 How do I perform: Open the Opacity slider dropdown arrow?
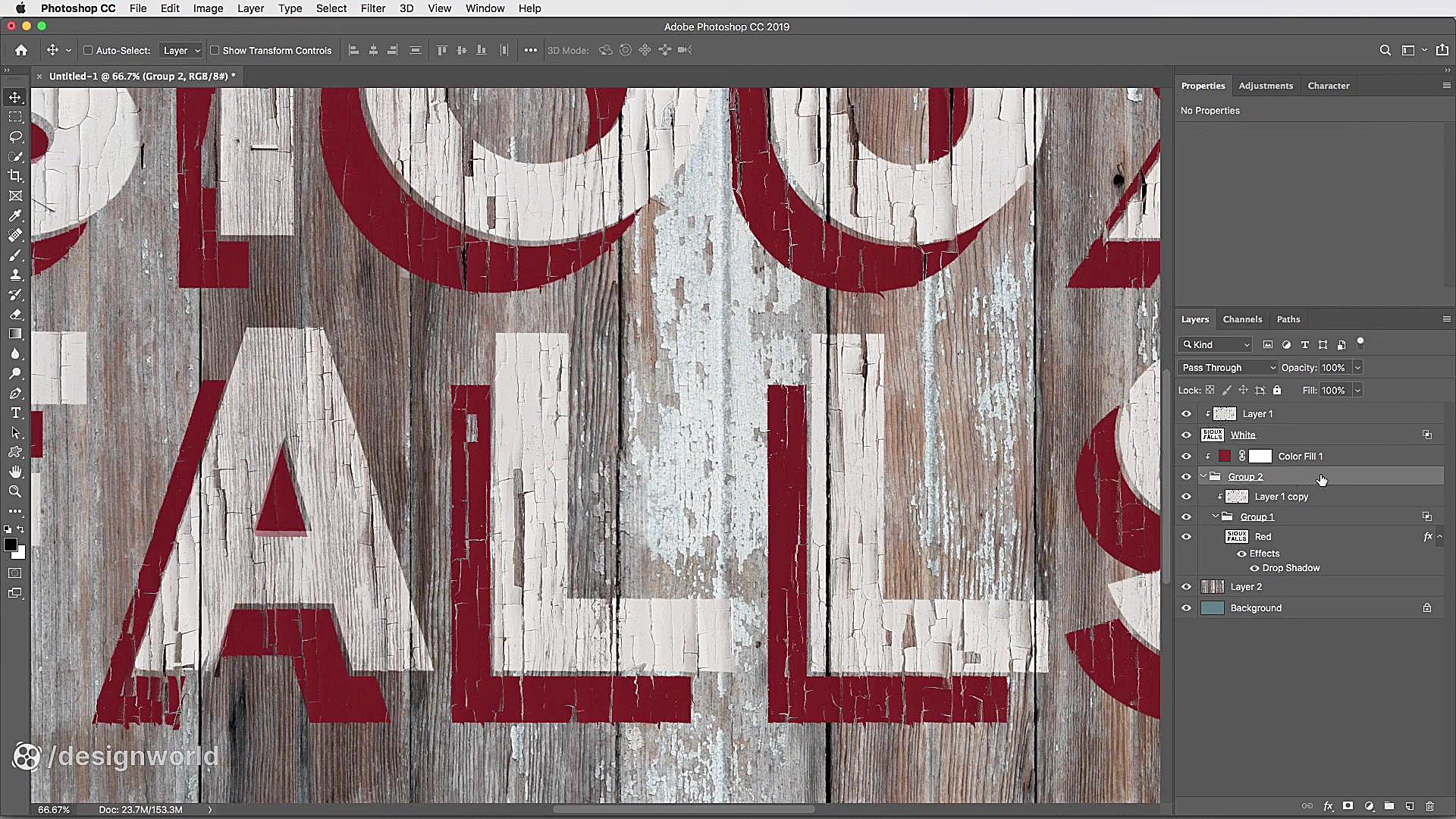(x=1357, y=368)
